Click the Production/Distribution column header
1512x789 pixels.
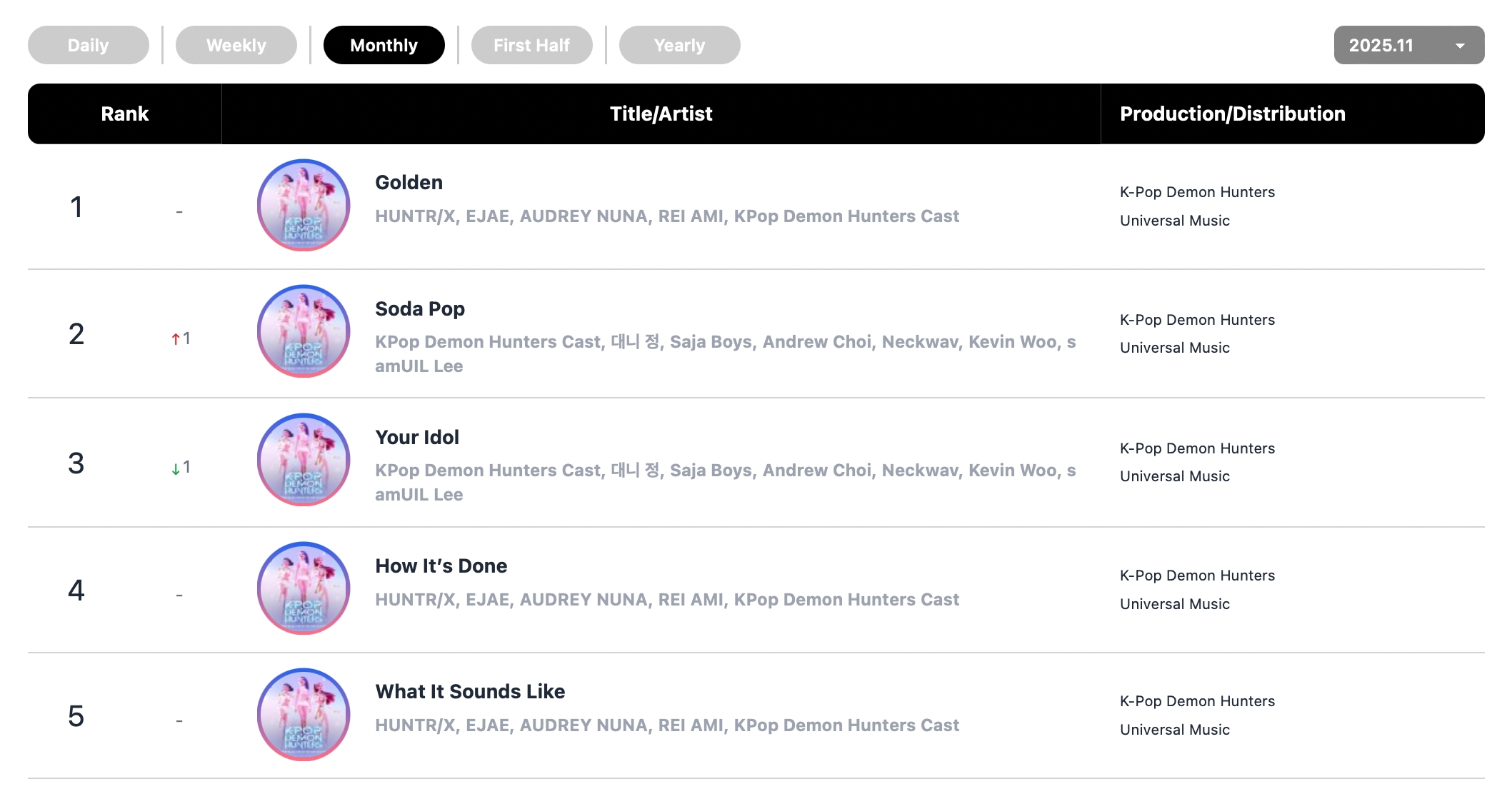click(x=1232, y=114)
